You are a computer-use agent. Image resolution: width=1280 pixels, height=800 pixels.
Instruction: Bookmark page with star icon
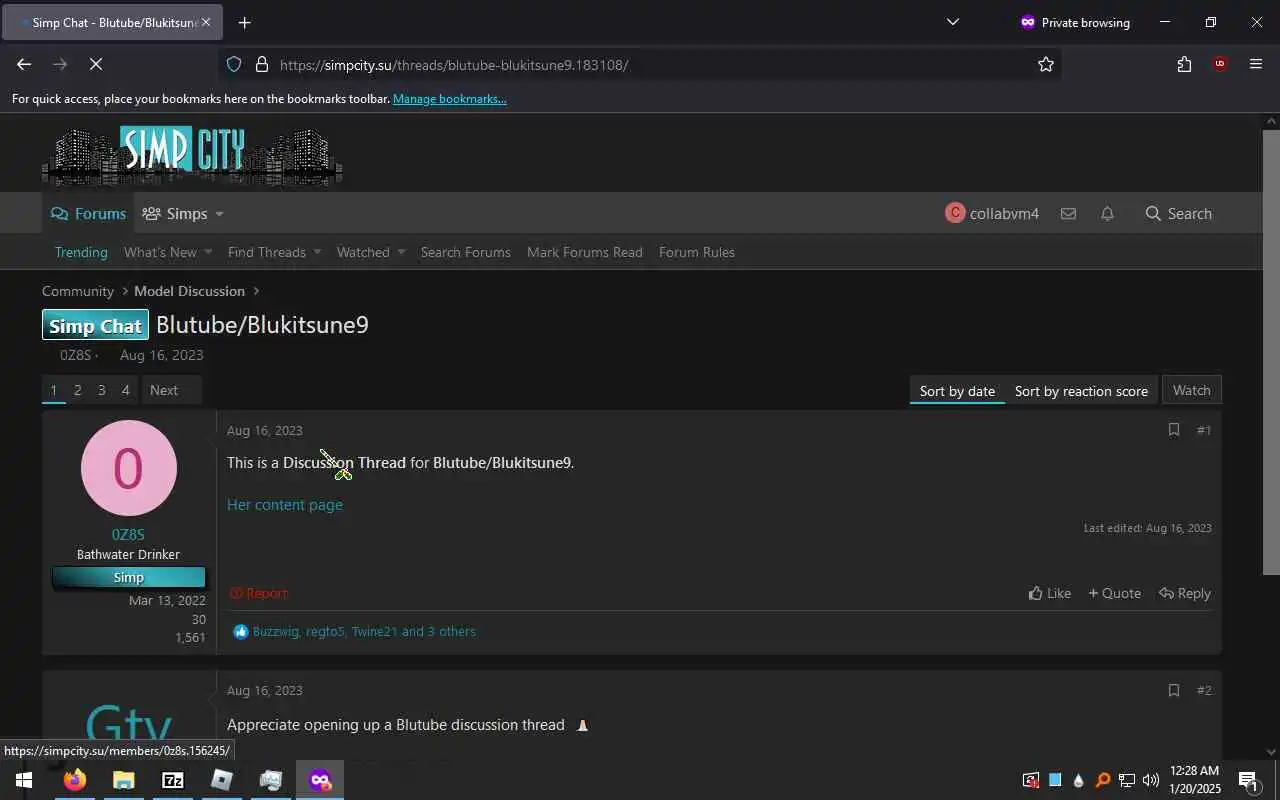click(1046, 64)
